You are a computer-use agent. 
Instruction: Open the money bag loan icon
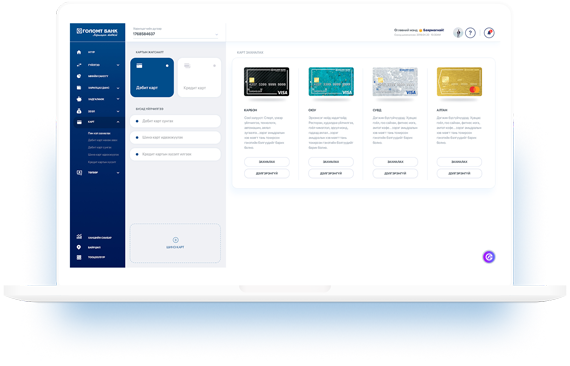tap(79, 111)
